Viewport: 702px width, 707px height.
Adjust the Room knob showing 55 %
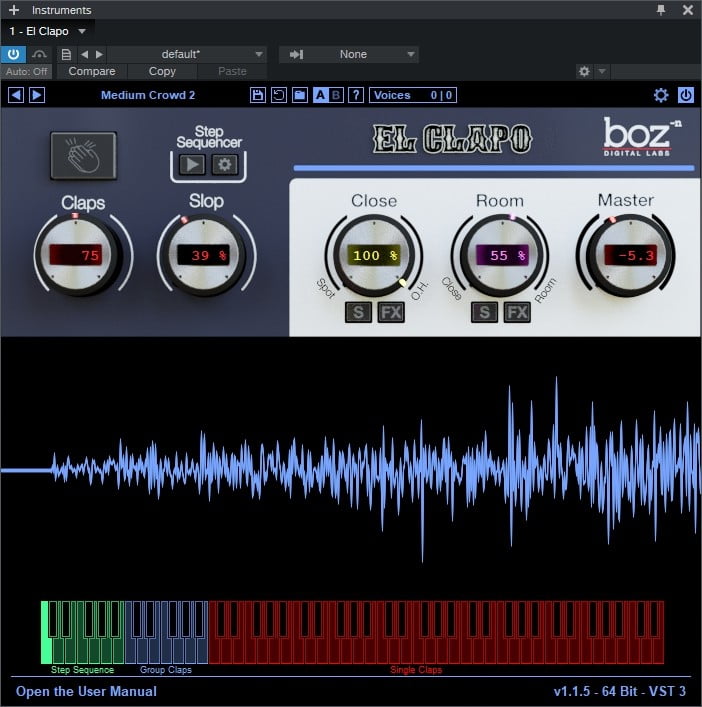coord(500,256)
